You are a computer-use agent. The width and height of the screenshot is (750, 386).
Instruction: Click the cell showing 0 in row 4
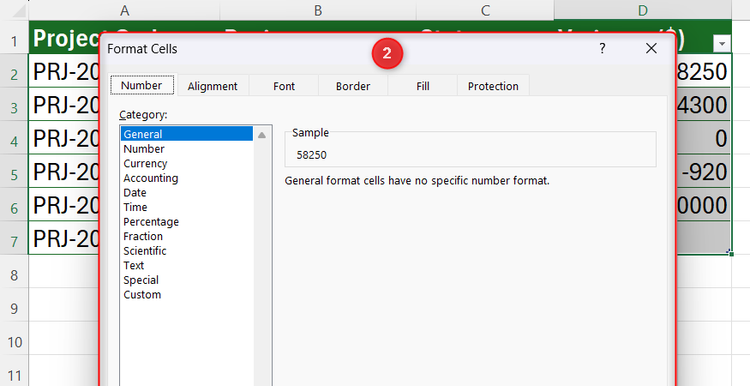point(704,138)
